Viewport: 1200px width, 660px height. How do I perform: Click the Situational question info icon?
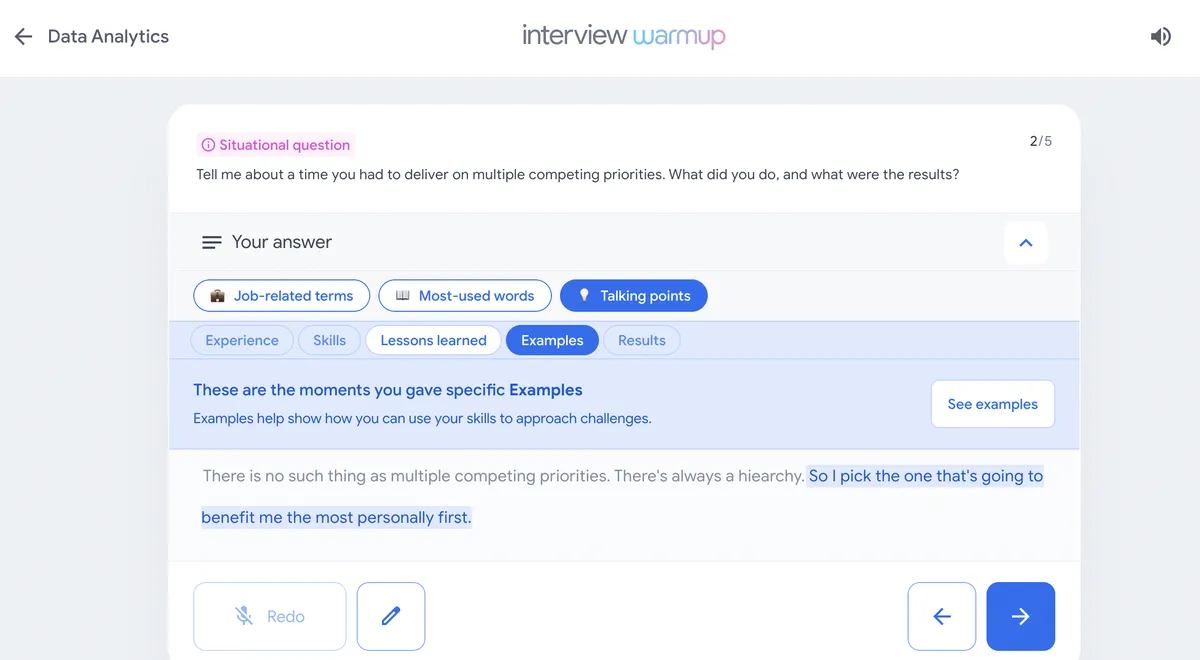pyautogui.click(x=208, y=145)
